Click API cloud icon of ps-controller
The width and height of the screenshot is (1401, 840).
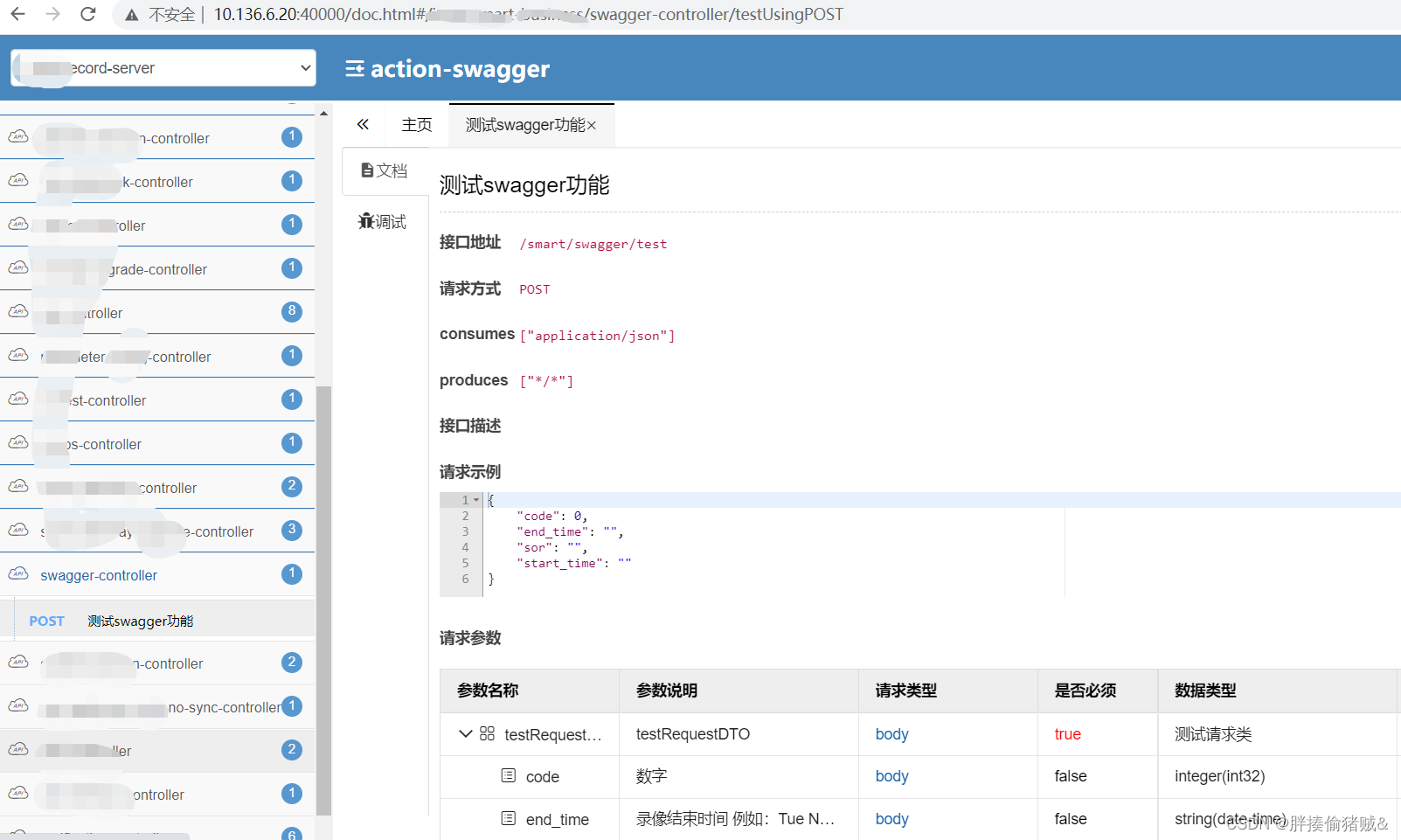tap(18, 442)
